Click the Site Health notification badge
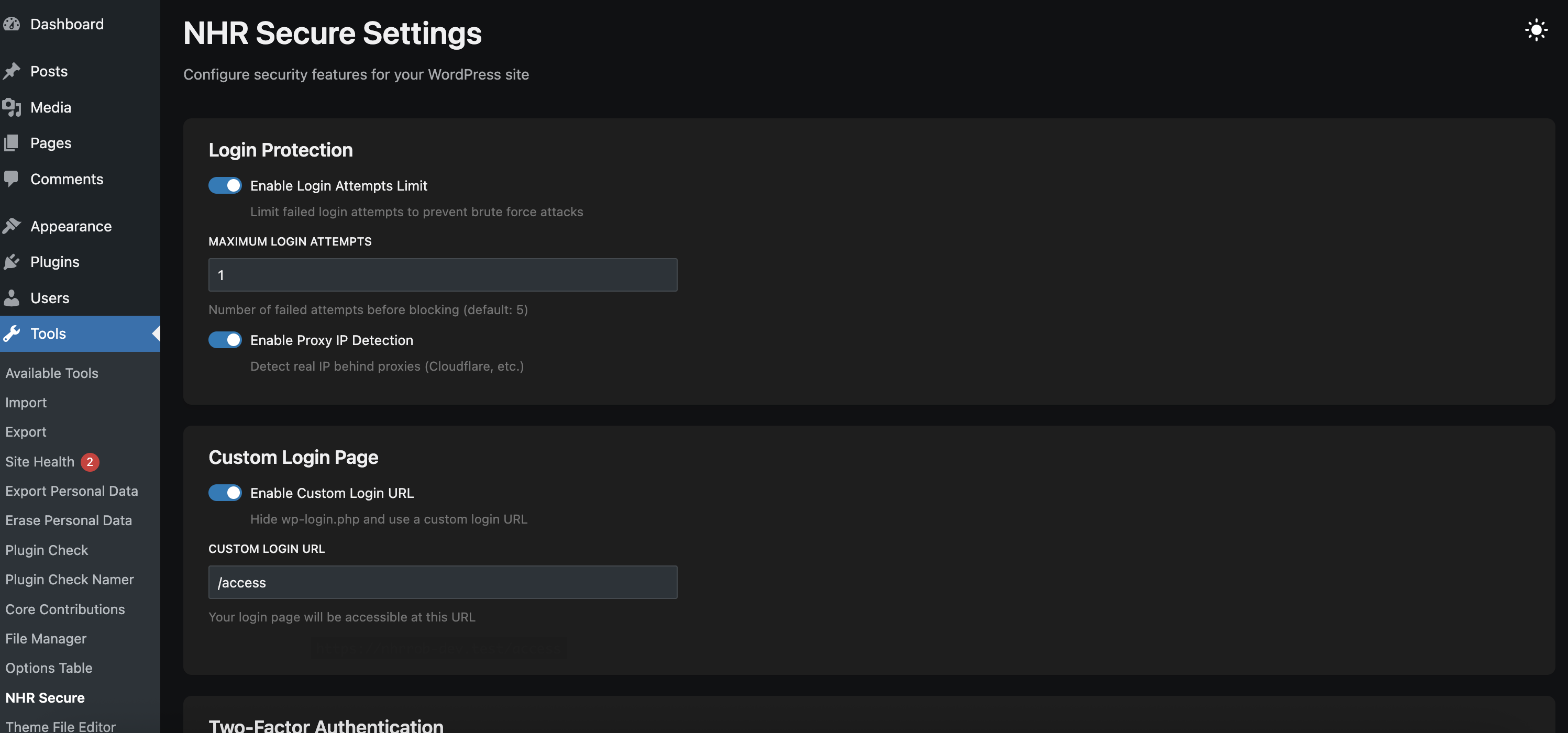 (x=90, y=462)
